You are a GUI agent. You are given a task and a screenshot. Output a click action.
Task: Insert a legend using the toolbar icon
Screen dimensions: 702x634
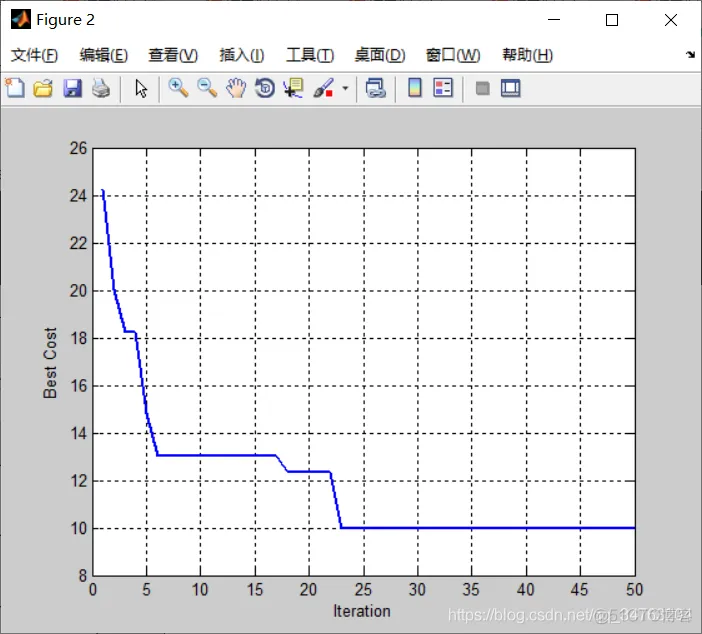tap(443, 88)
